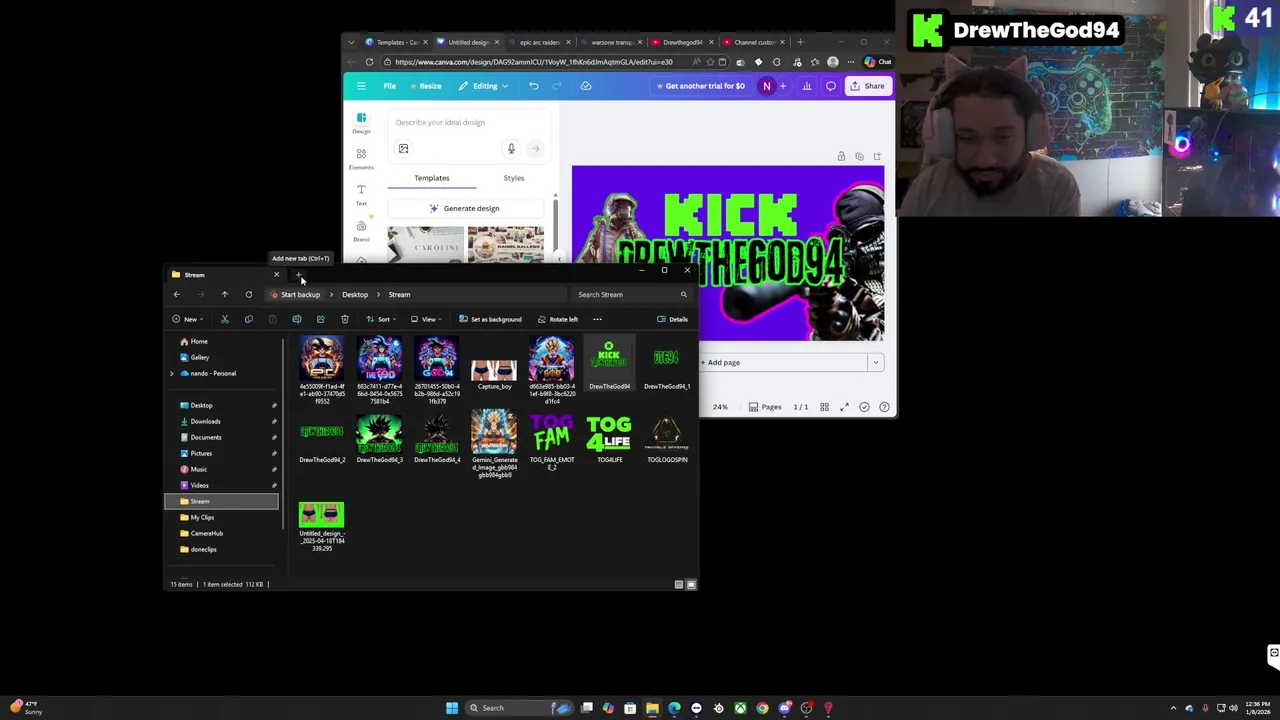
Task: Refresh the Stream folder in File Explorer
Action: (249, 295)
